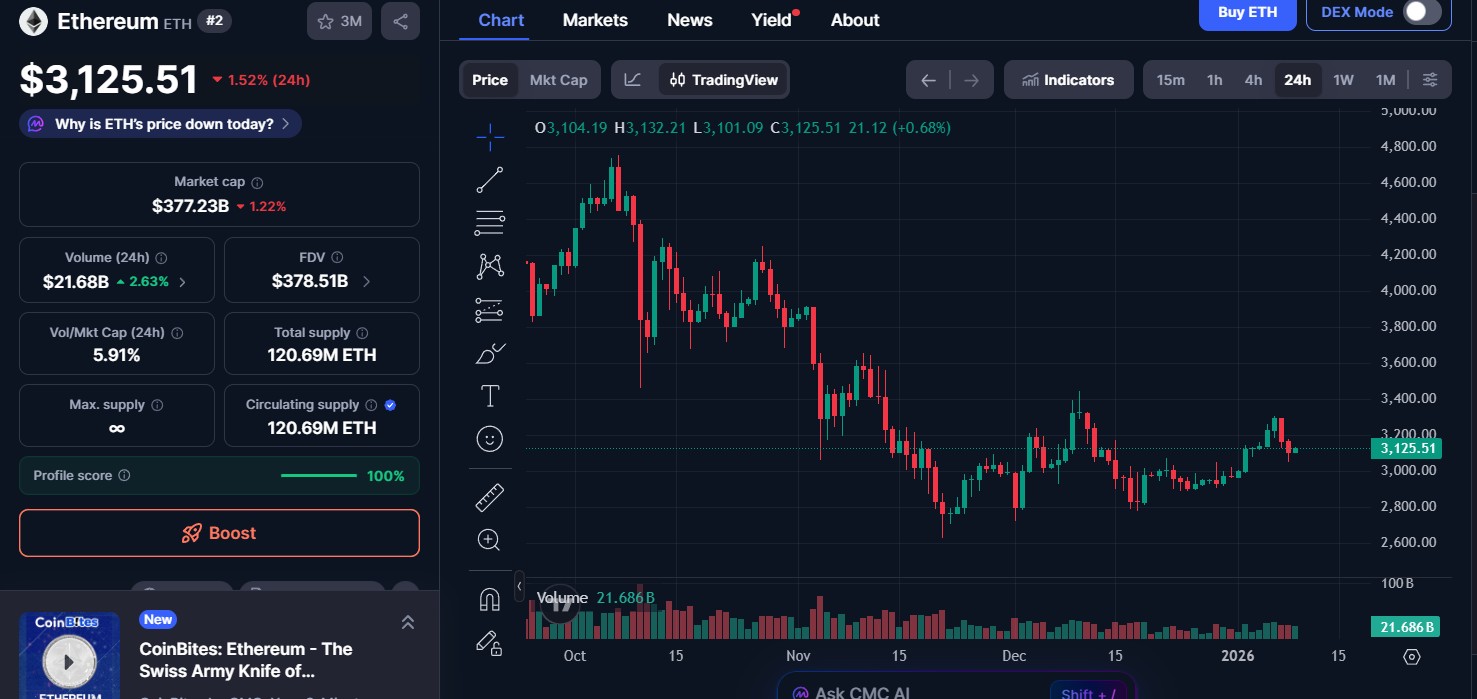Select the 1W timeframe tab
The width and height of the screenshot is (1477, 699).
click(x=1341, y=79)
